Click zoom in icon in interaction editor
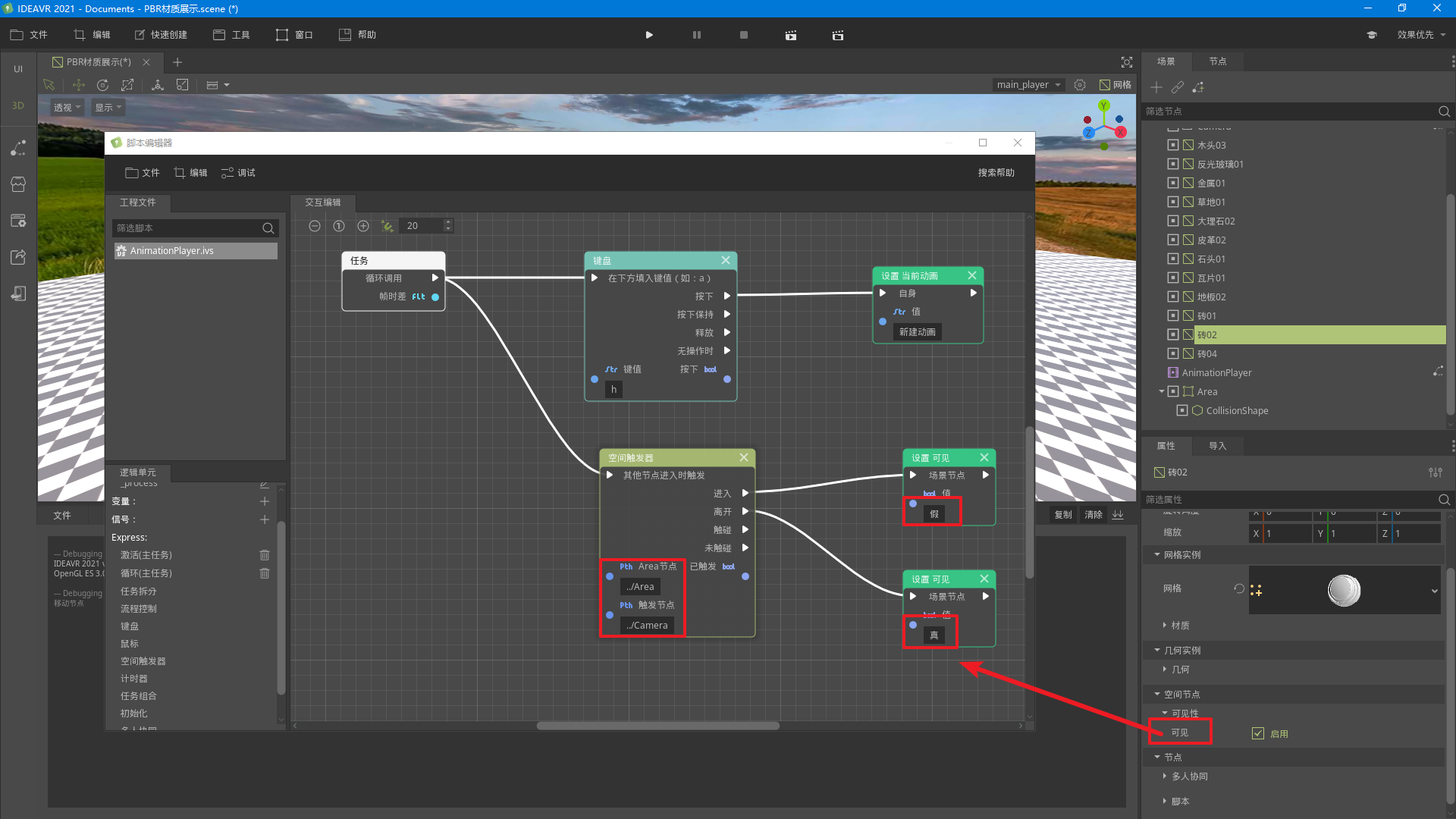The height and width of the screenshot is (819, 1456). (x=363, y=226)
